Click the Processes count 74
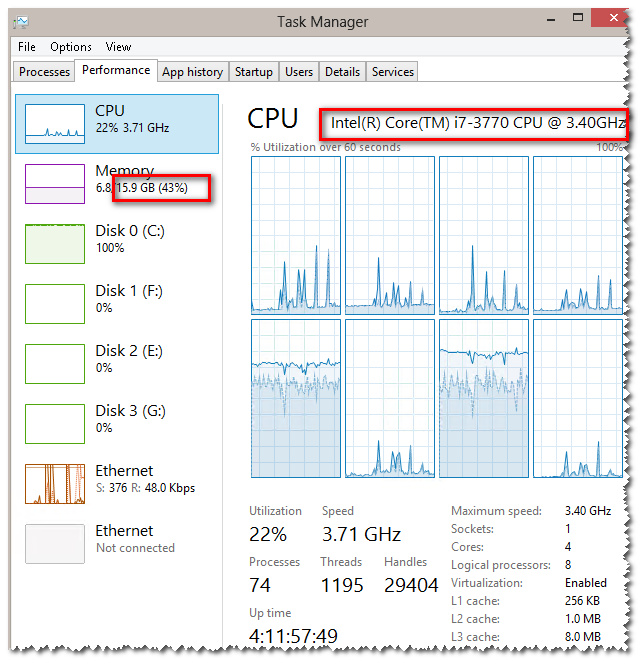This screenshot has width=644, height=665. click(260, 585)
